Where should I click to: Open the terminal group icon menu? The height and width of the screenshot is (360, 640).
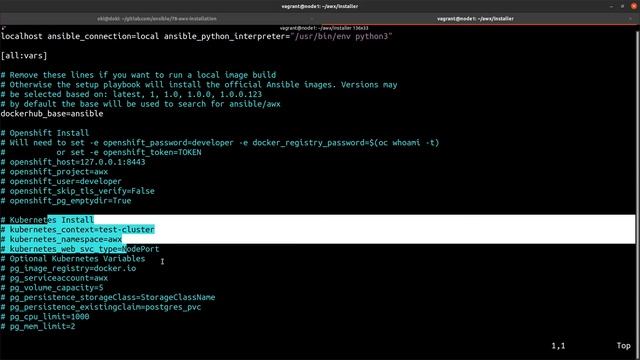click(3, 28)
